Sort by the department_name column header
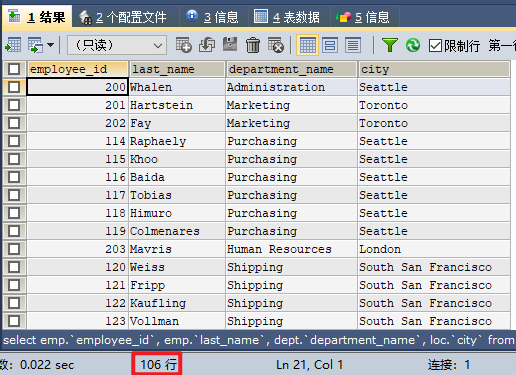This screenshot has height=375, width=516. pos(291,69)
